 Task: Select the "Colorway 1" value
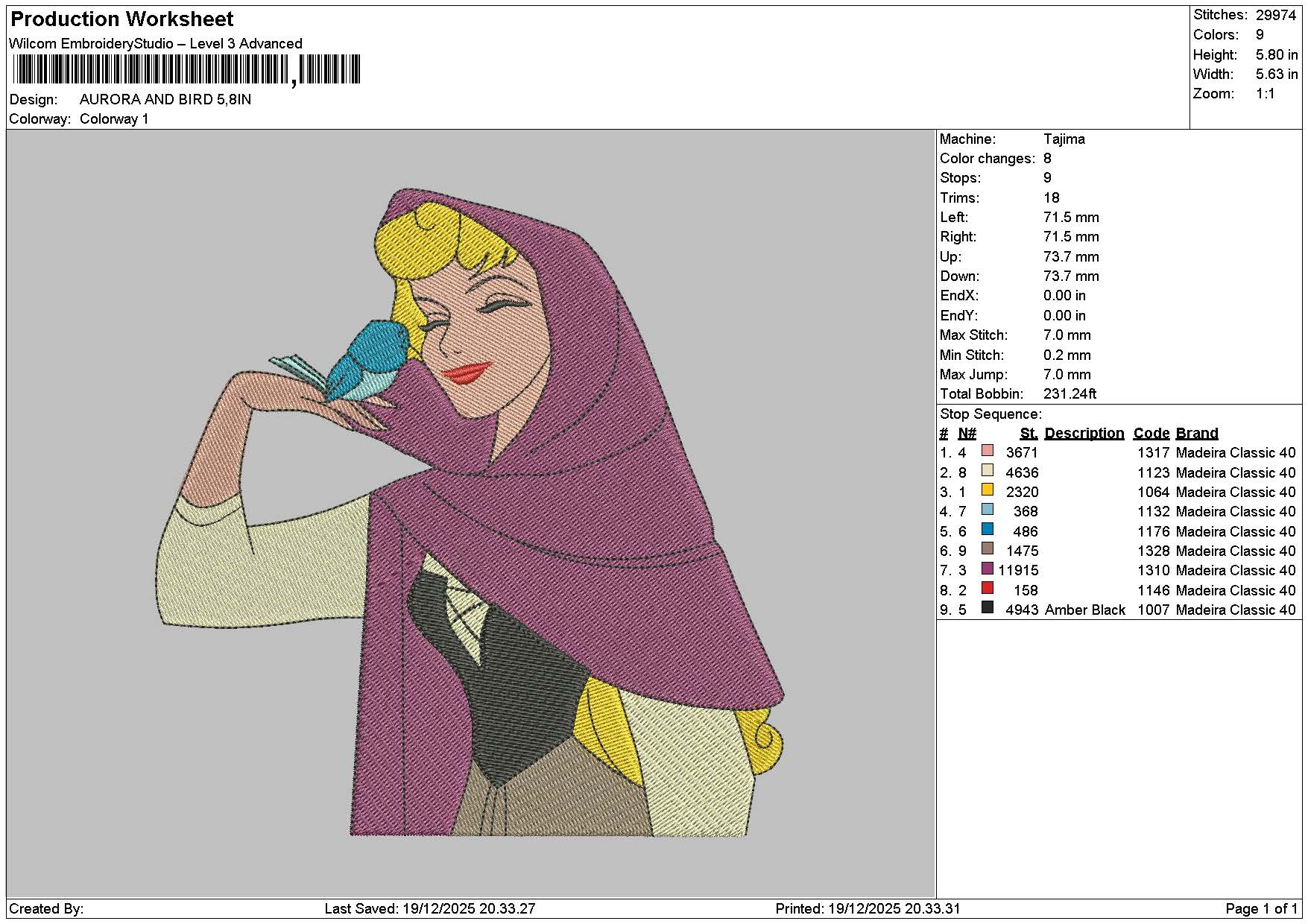pyautogui.click(x=114, y=119)
